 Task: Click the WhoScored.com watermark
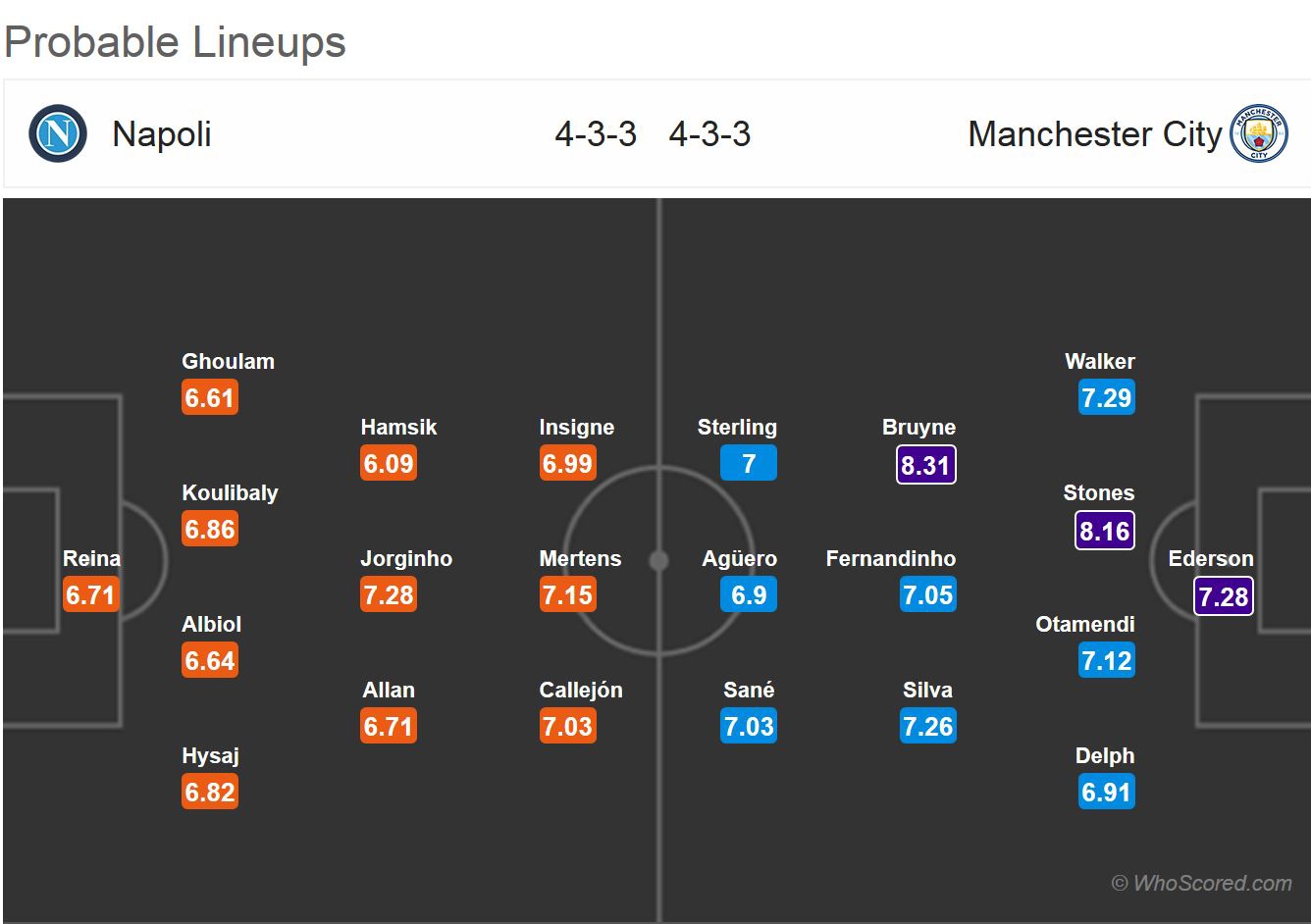[x=1201, y=883]
